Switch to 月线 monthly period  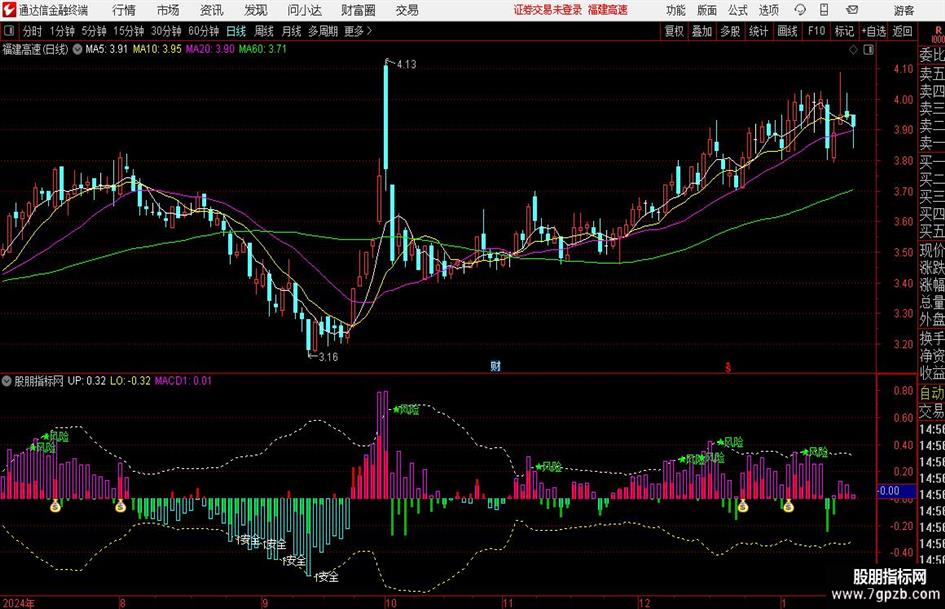click(x=291, y=31)
